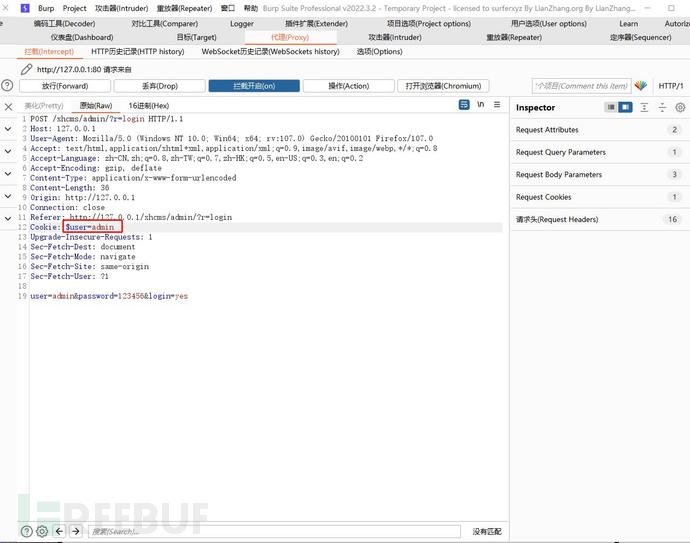Switch to the Project options tab

click(429, 24)
